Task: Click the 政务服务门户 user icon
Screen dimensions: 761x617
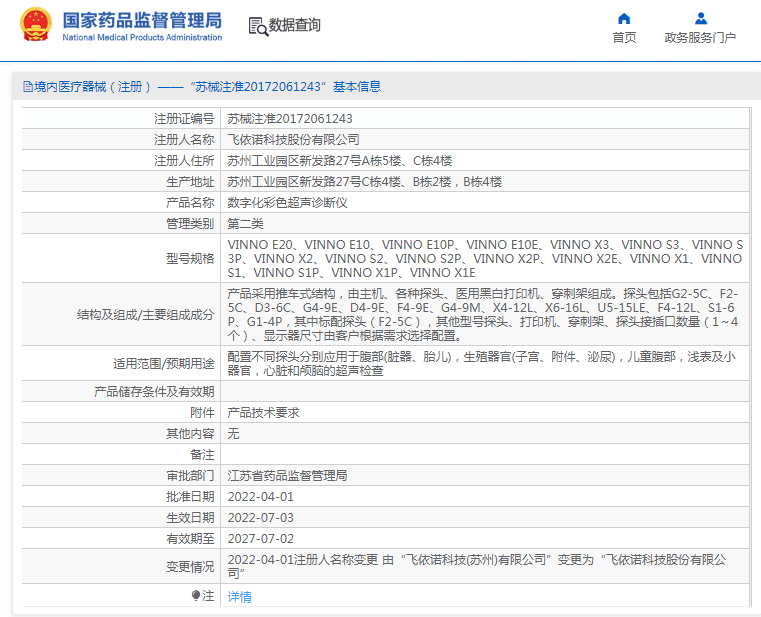Action: coord(700,18)
